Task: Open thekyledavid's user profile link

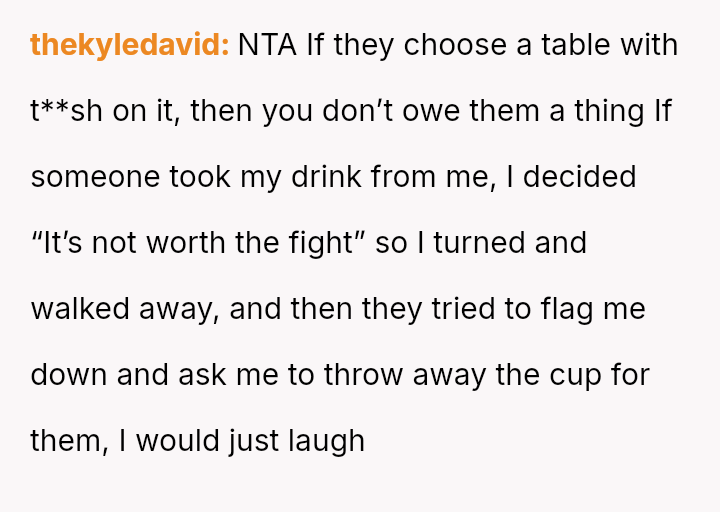Action: tap(130, 45)
